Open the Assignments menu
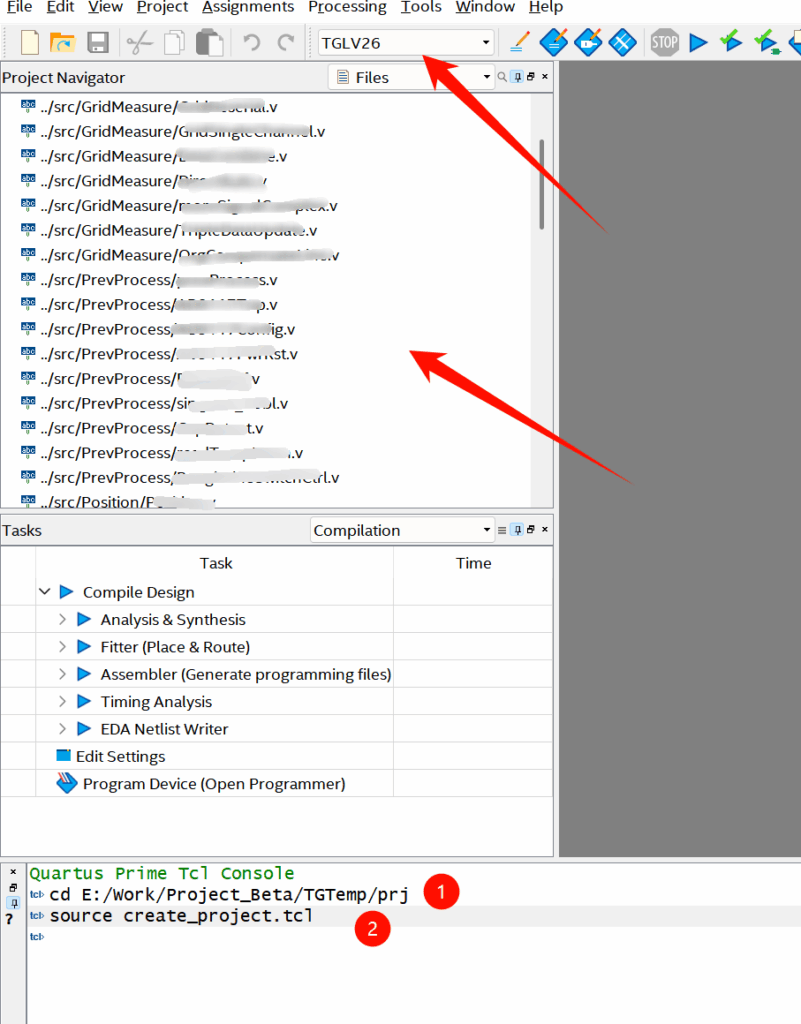Image resolution: width=801 pixels, height=1024 pixels. click(x=248, y=8)
